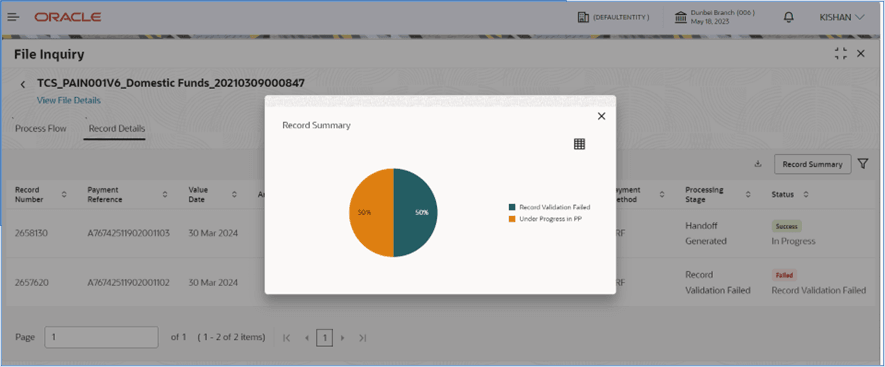Viewport: 885px width, 367px height.
Task: Close the Record Summary dialog
Action: [602, 116]
